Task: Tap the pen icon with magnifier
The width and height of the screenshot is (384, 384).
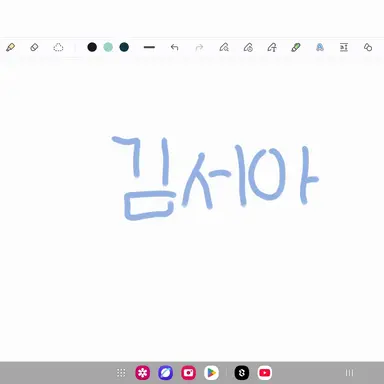Action: pos(224,47)
